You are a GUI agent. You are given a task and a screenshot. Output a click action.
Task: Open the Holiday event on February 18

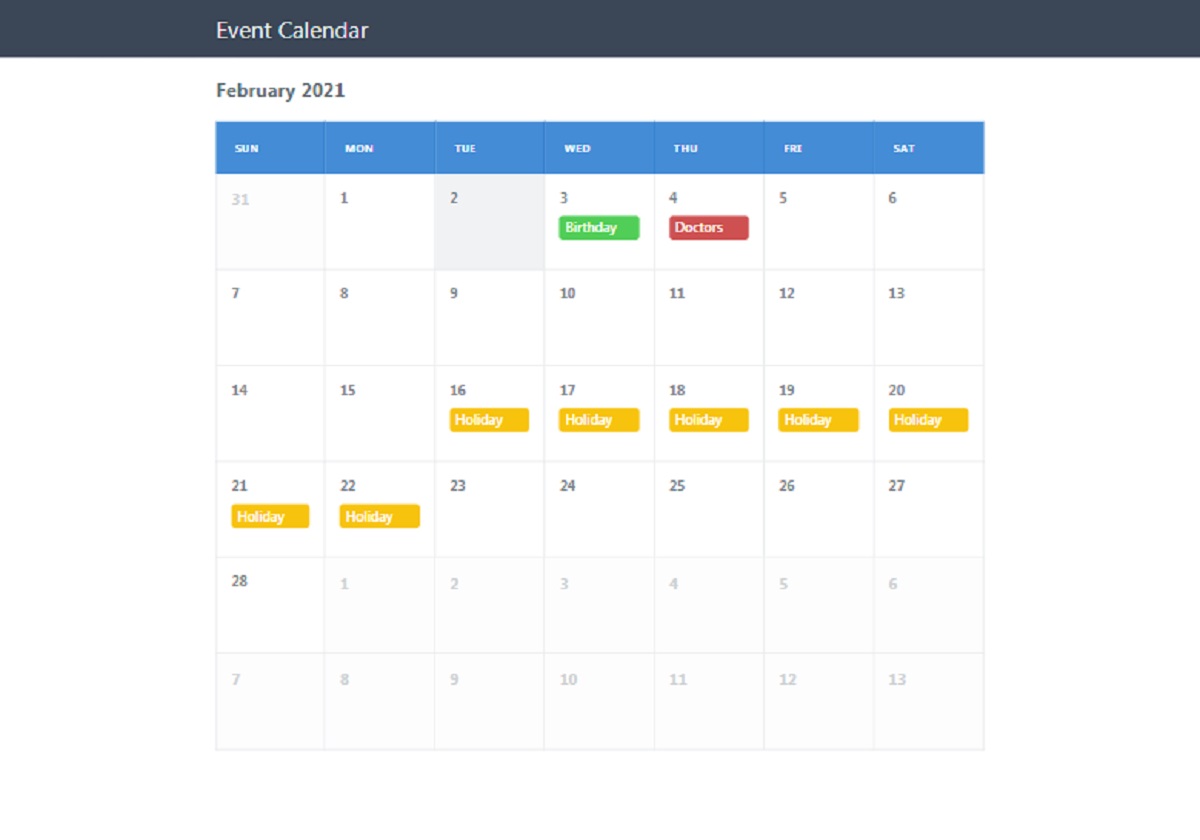click(708, 419)
